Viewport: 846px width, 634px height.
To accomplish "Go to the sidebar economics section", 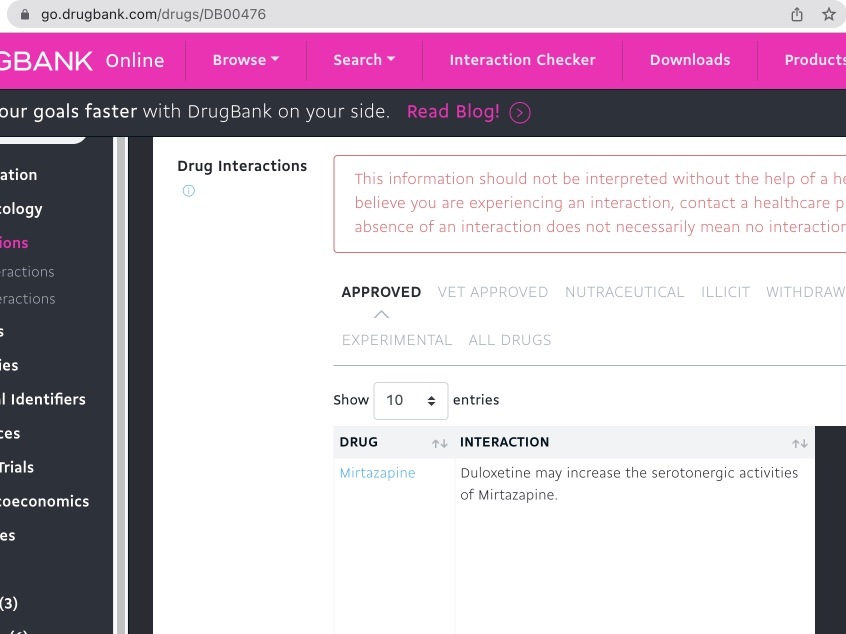I will pos(44,501).
